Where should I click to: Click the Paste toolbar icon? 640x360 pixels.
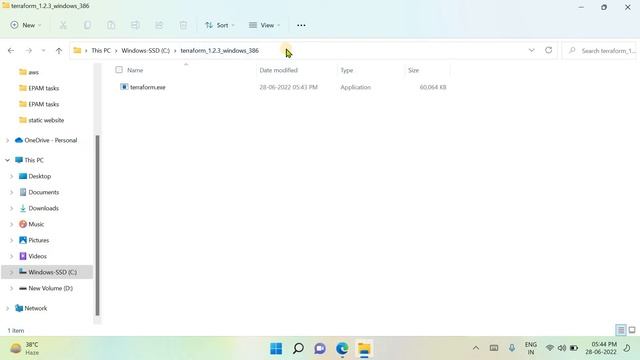[x=111, y=25]
